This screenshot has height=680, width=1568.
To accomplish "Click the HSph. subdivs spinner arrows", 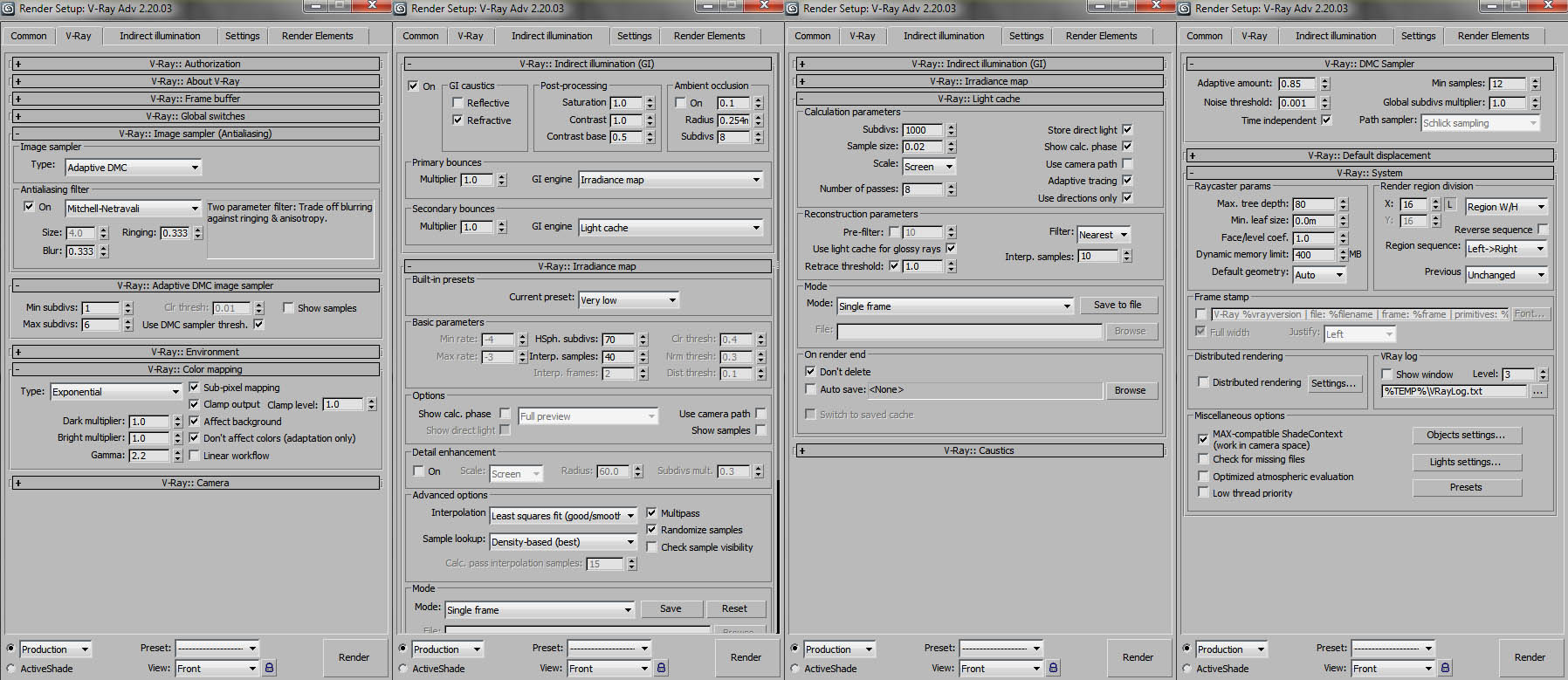I will [x=643, y=340].
